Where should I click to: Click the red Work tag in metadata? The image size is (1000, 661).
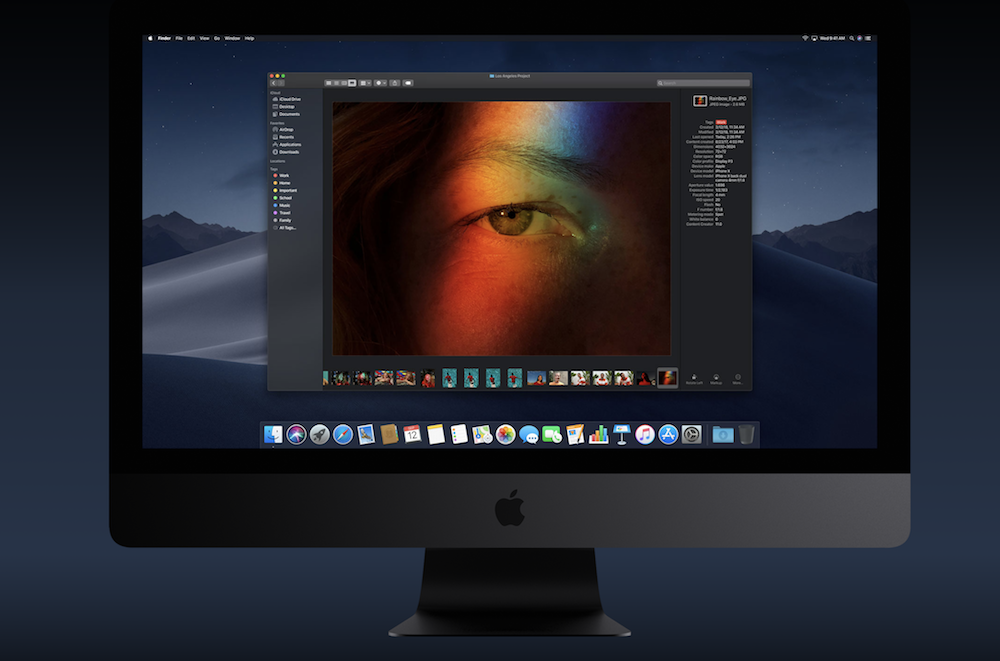coord(721,122)
